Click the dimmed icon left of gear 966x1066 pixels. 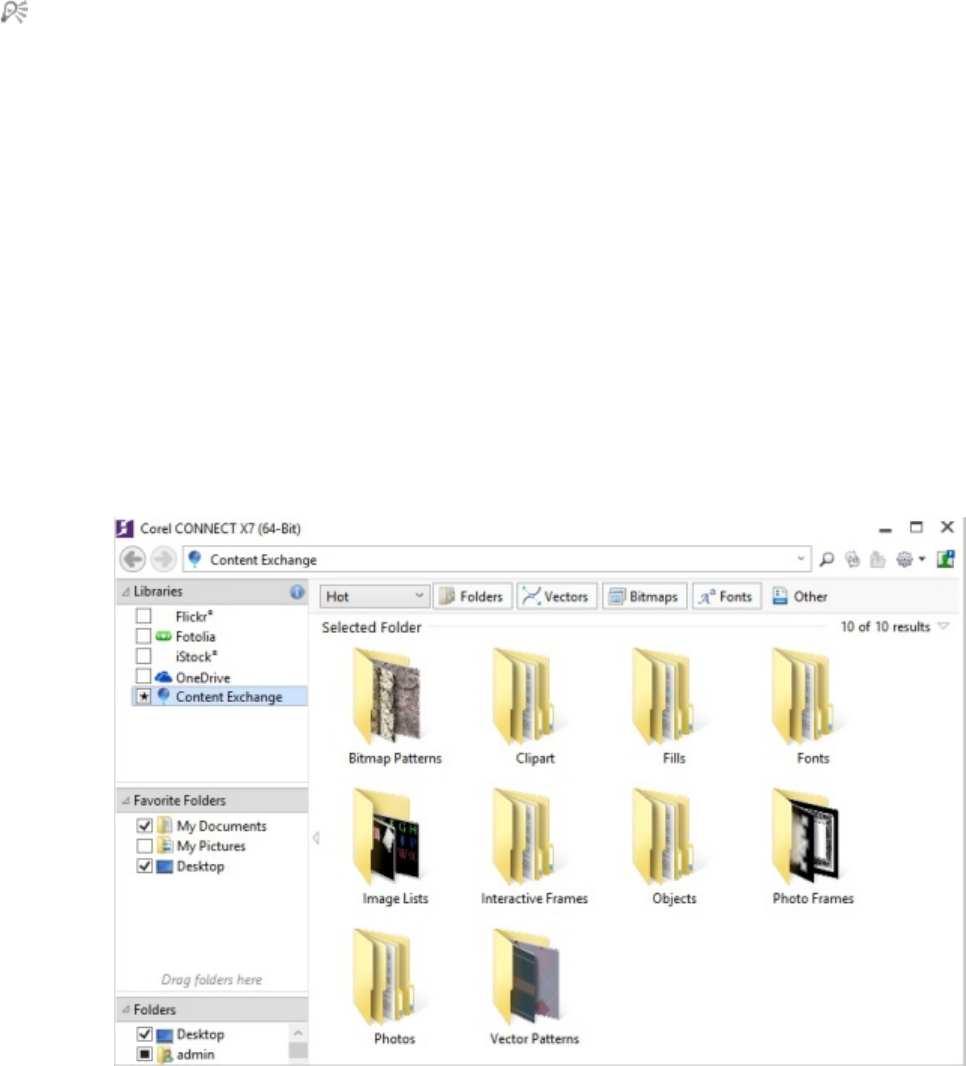pyautogui.click(x=878, y=560)
